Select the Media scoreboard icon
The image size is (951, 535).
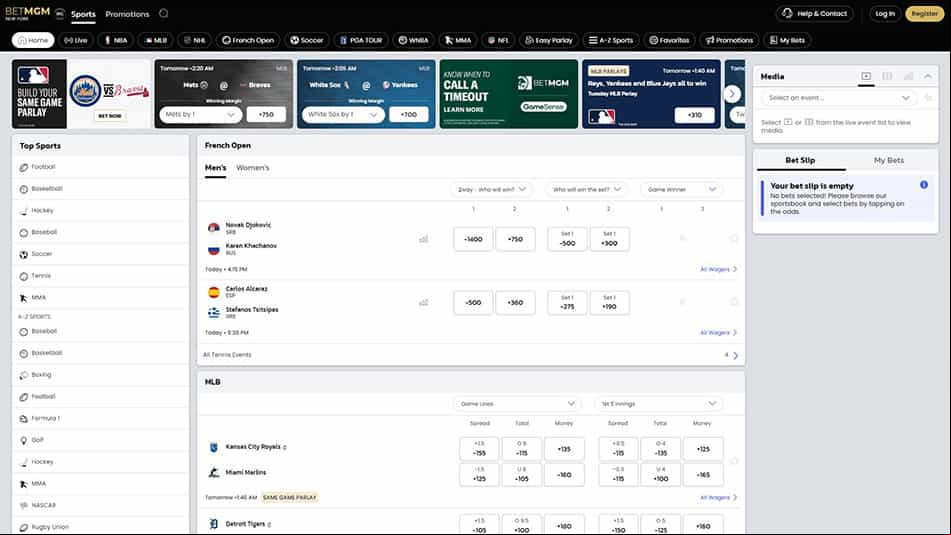[887, 76]
